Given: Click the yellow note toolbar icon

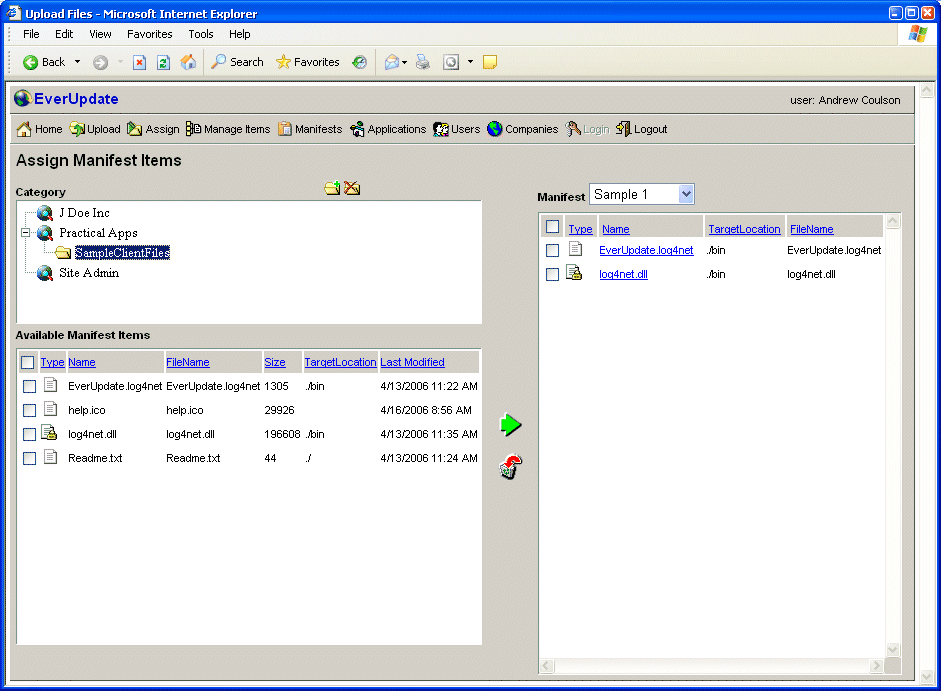Looking at the screenshot, I should [490, 62].
